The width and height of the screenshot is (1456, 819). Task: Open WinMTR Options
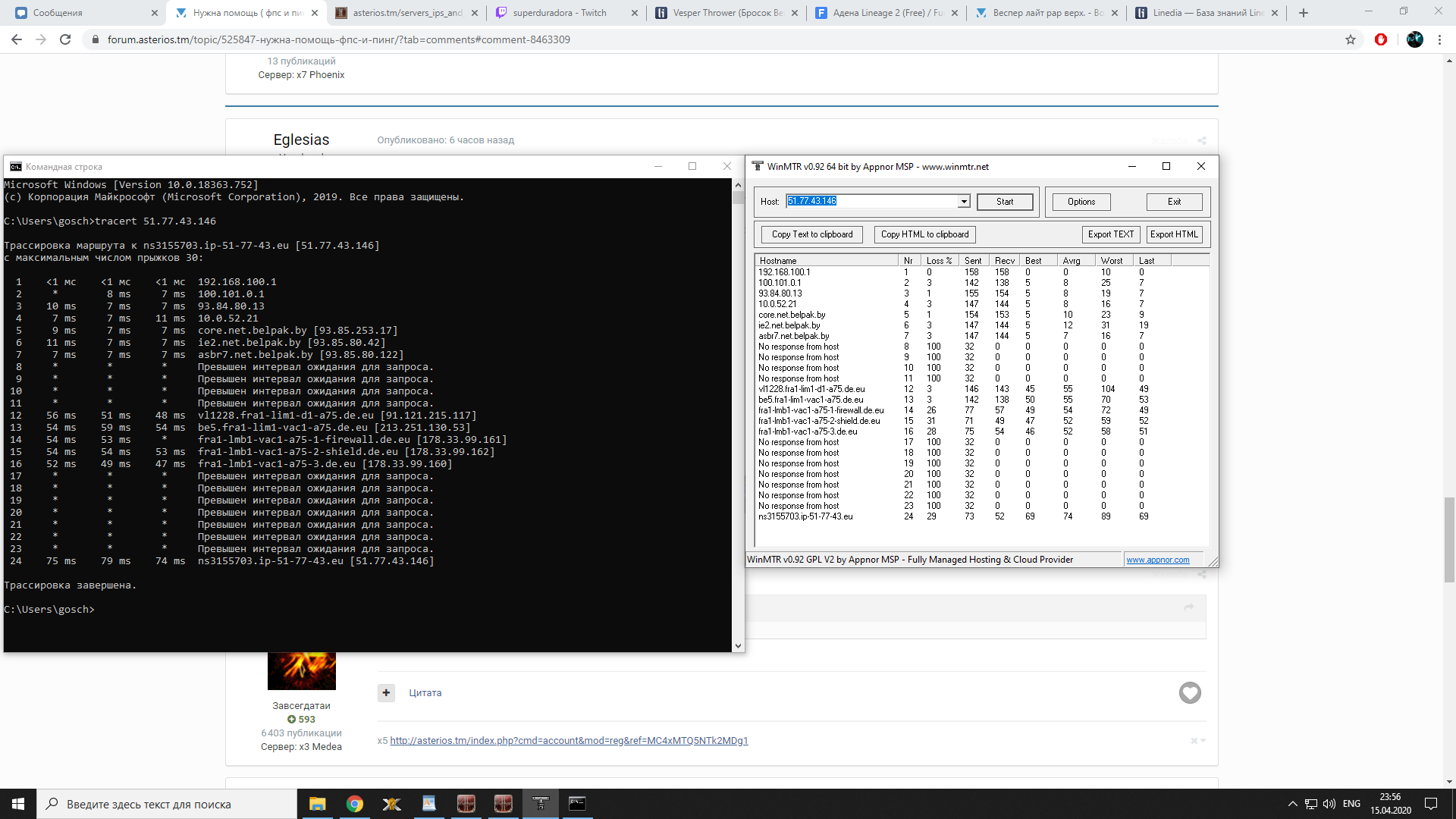pos(1081,202)
